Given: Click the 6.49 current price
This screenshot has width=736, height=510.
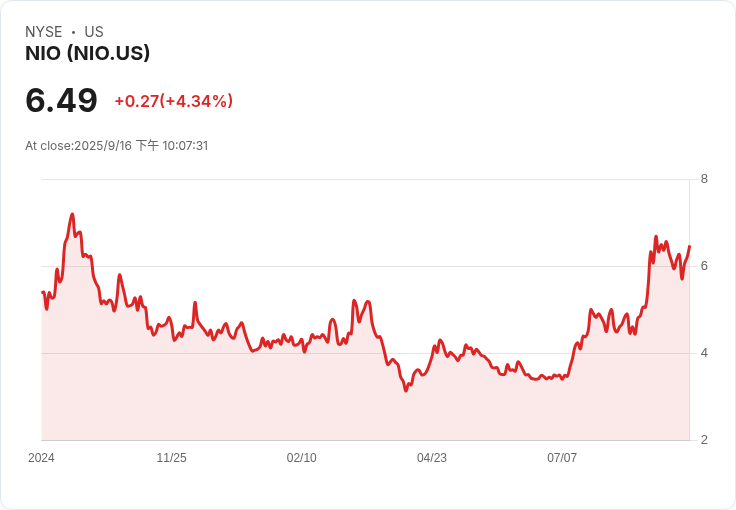Looking at the screenshot, I should [x=61, y=101].
